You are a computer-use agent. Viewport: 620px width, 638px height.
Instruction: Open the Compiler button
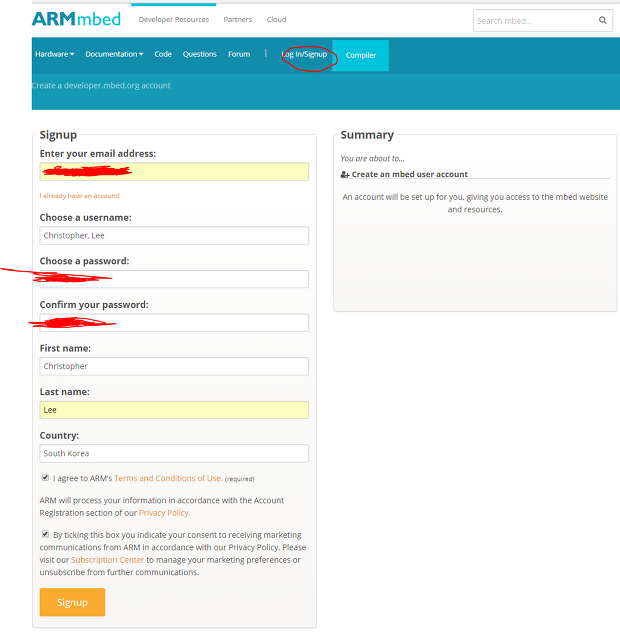360,55
